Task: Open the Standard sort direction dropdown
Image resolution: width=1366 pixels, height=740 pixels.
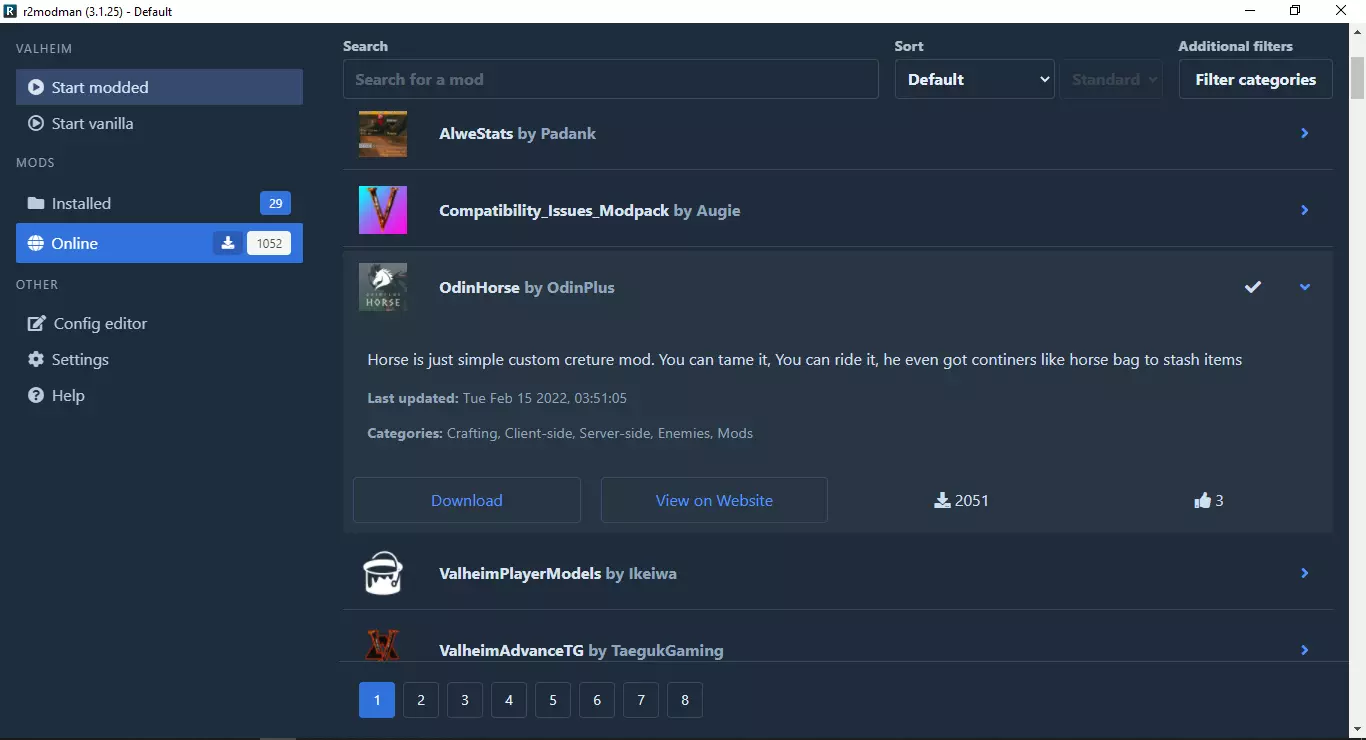Action: (1112, 79)
